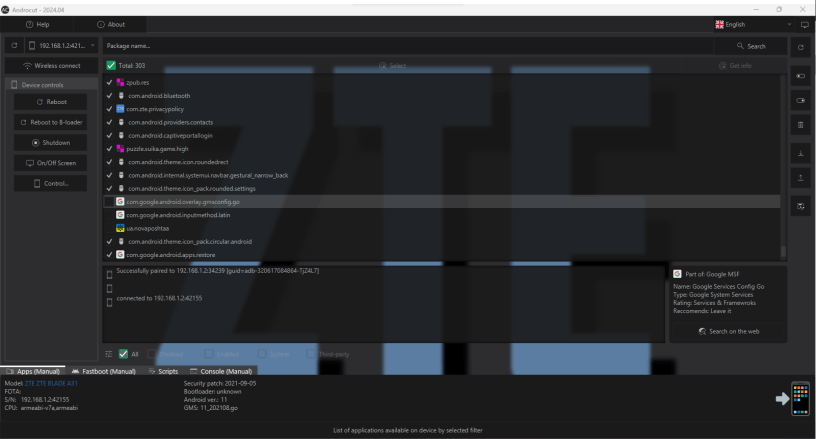Click the log icon beside Successfully paired

[109, 274]
